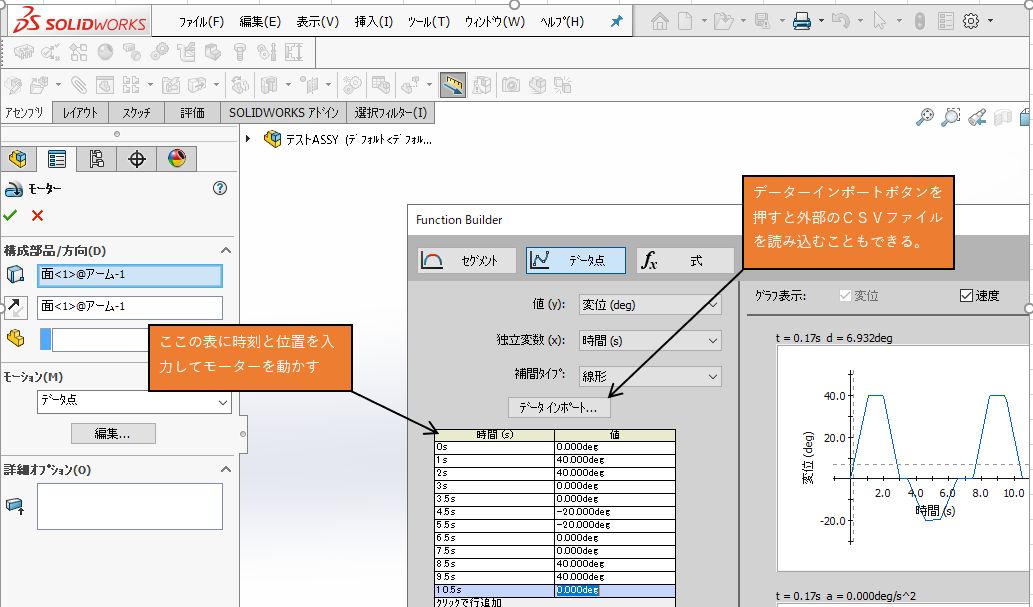Click the データ インポート button
This screenshot has width=1033, height=607.
(x=559, y=408)
